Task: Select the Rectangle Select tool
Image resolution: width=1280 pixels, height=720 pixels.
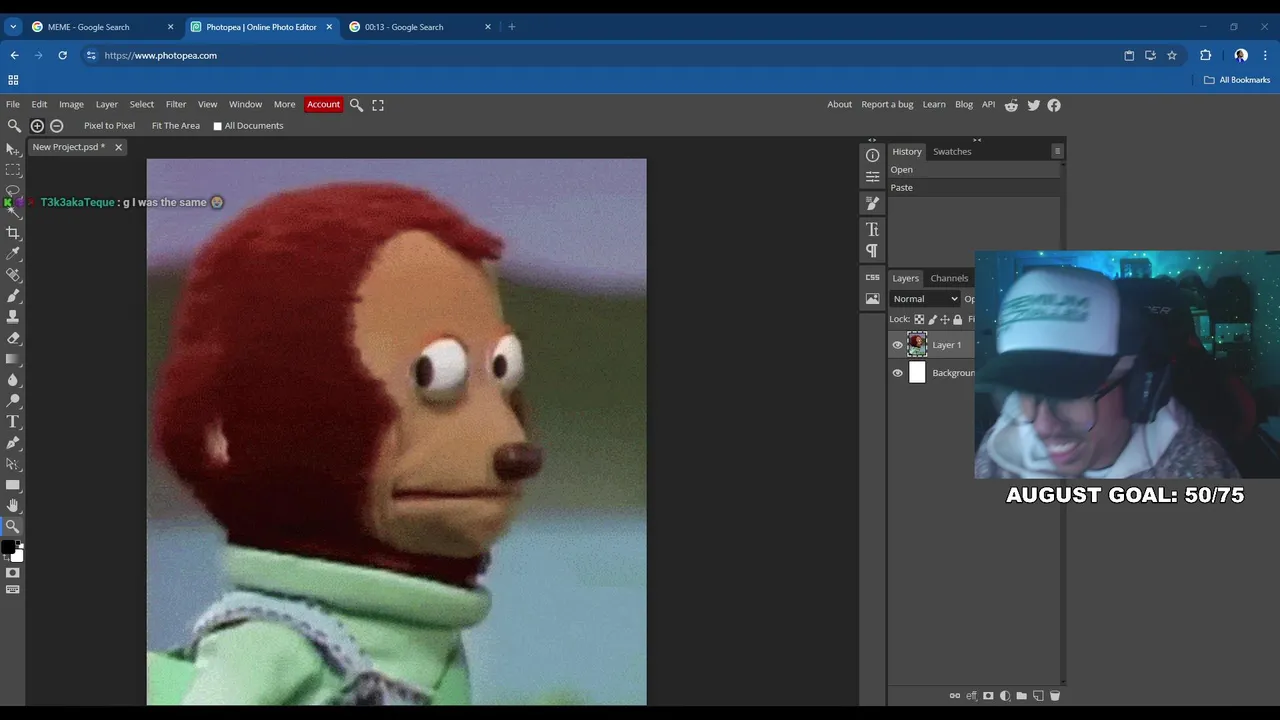Action: pos(13,170)
